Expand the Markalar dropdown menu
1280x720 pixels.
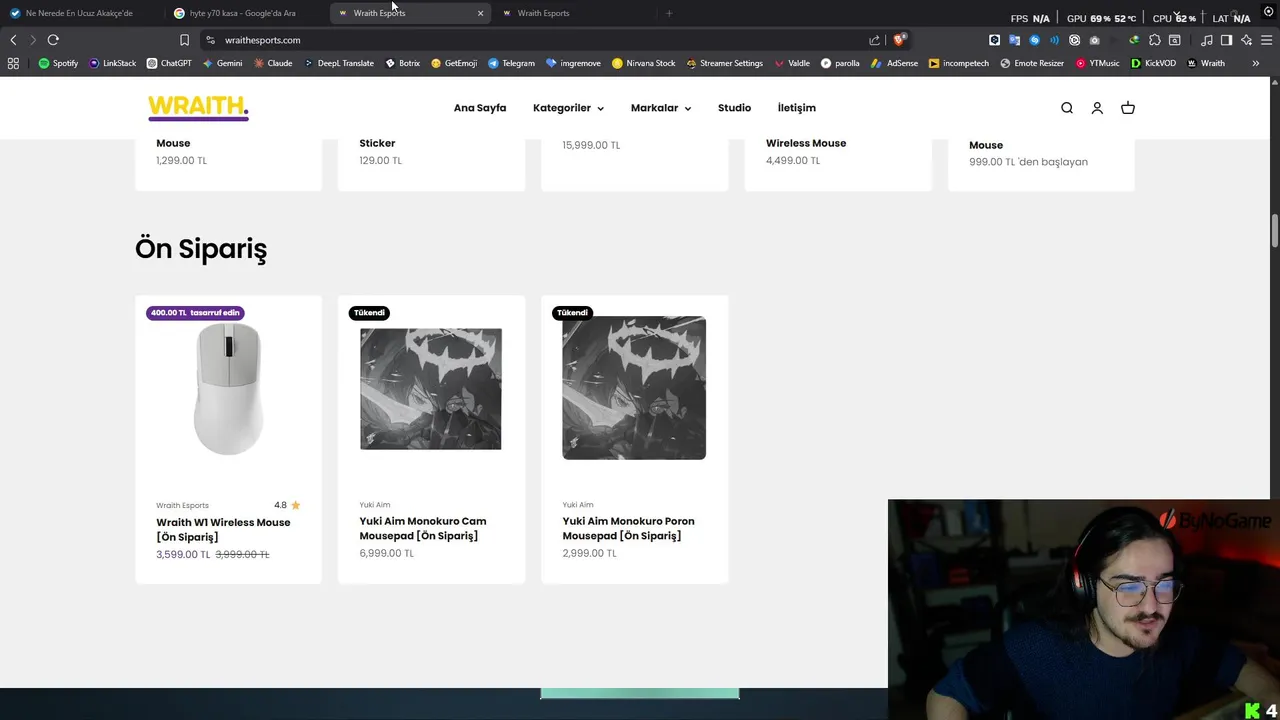pos(661,108)
